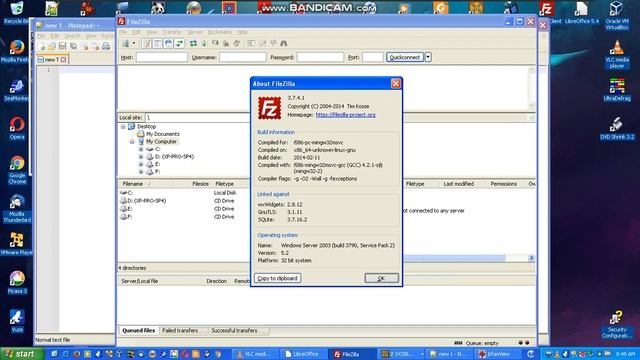
Task: Open FileZilla Bookmarks menu
Action: 220,32
